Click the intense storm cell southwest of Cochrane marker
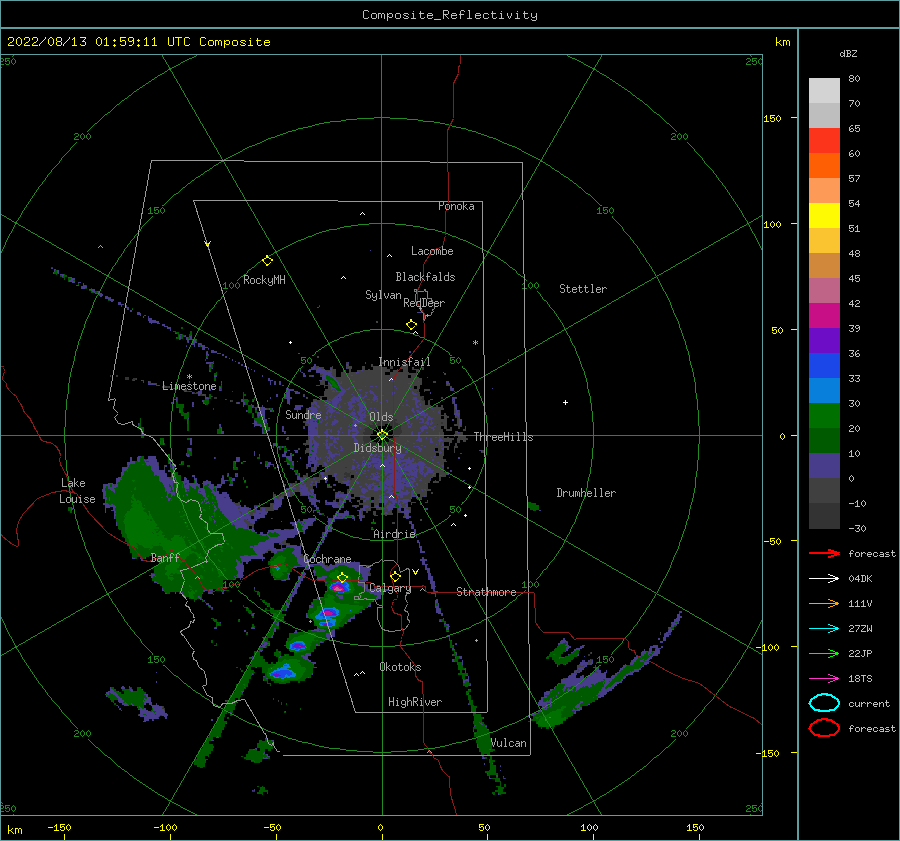This screenshot has width=900, height=841. click(x=338, y=587)
